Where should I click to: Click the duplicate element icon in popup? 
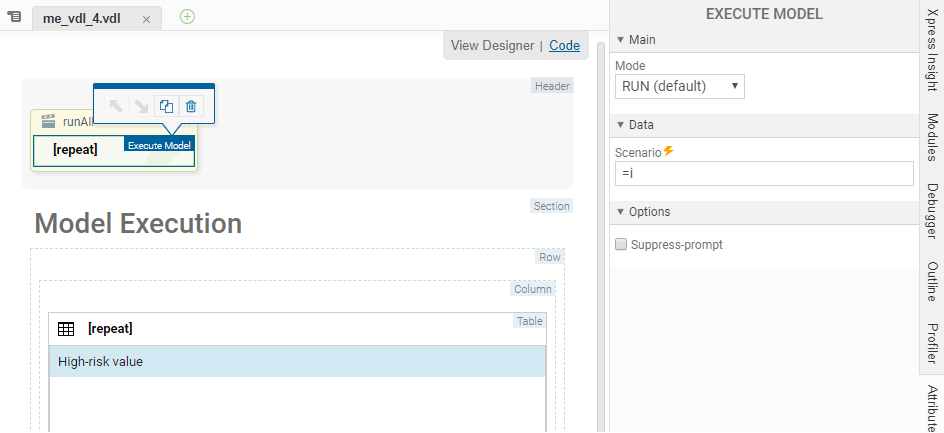coord(167,105)
